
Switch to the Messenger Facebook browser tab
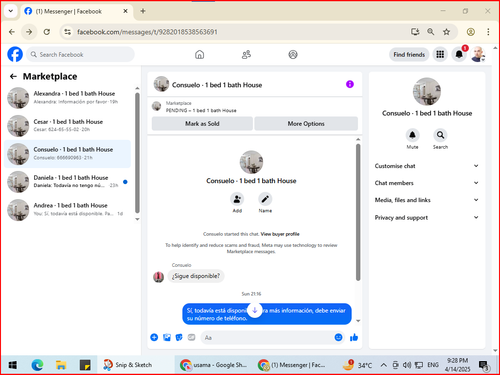(76, 11)
